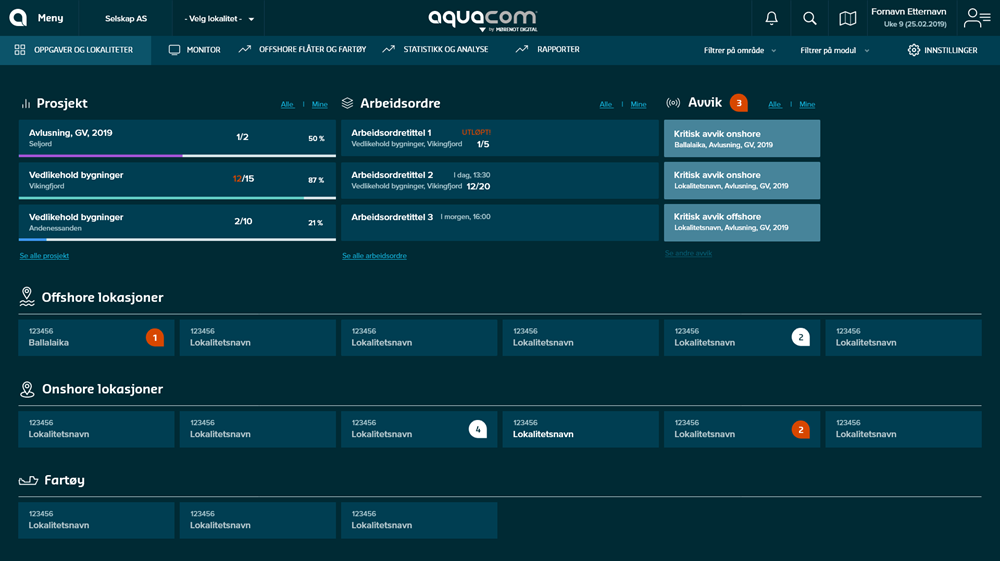Open the map view icon
Image resolution: width=1000 pixels, height=561 pixels.
point(848,18)
